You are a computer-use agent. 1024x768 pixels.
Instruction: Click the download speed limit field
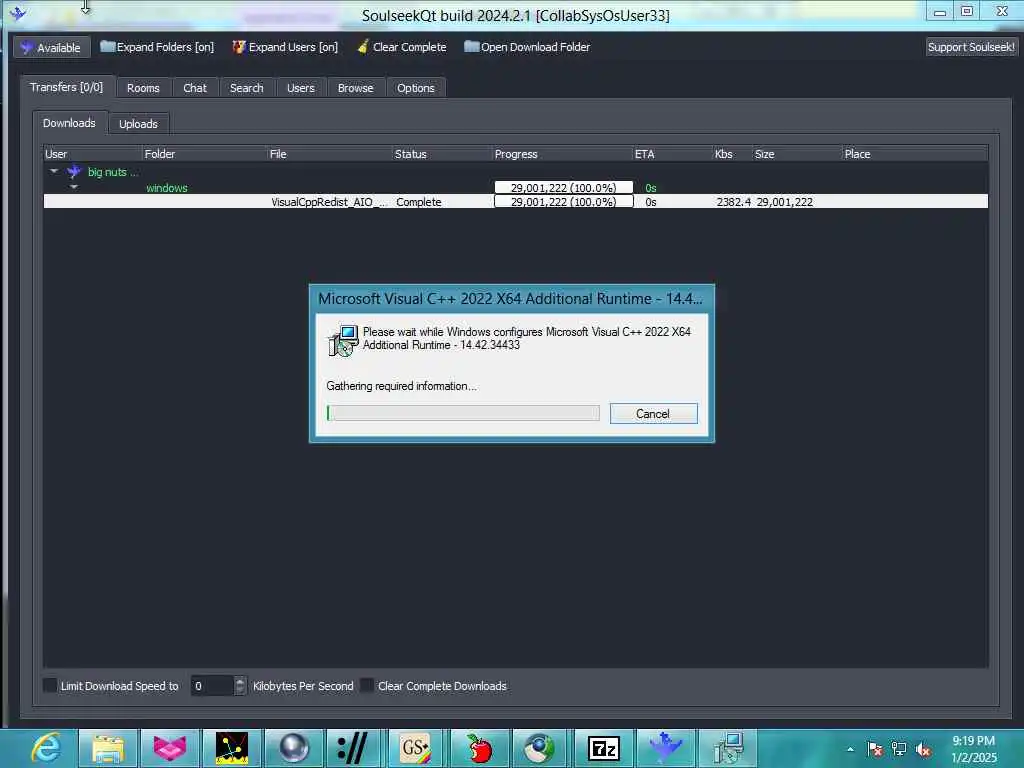point(212,686)
